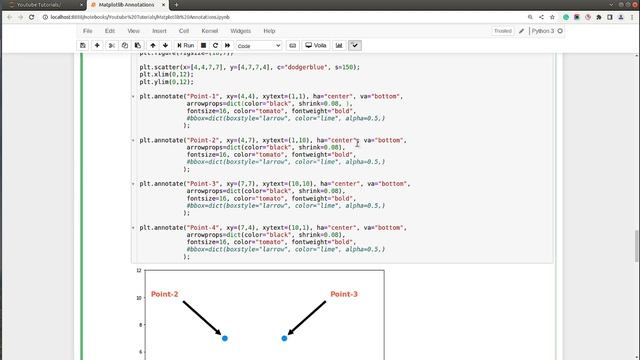Image resolution: width=640 pixels, height=360 pixels.
Task: Open the browser three-dot menu
Action: coord(632,17)
